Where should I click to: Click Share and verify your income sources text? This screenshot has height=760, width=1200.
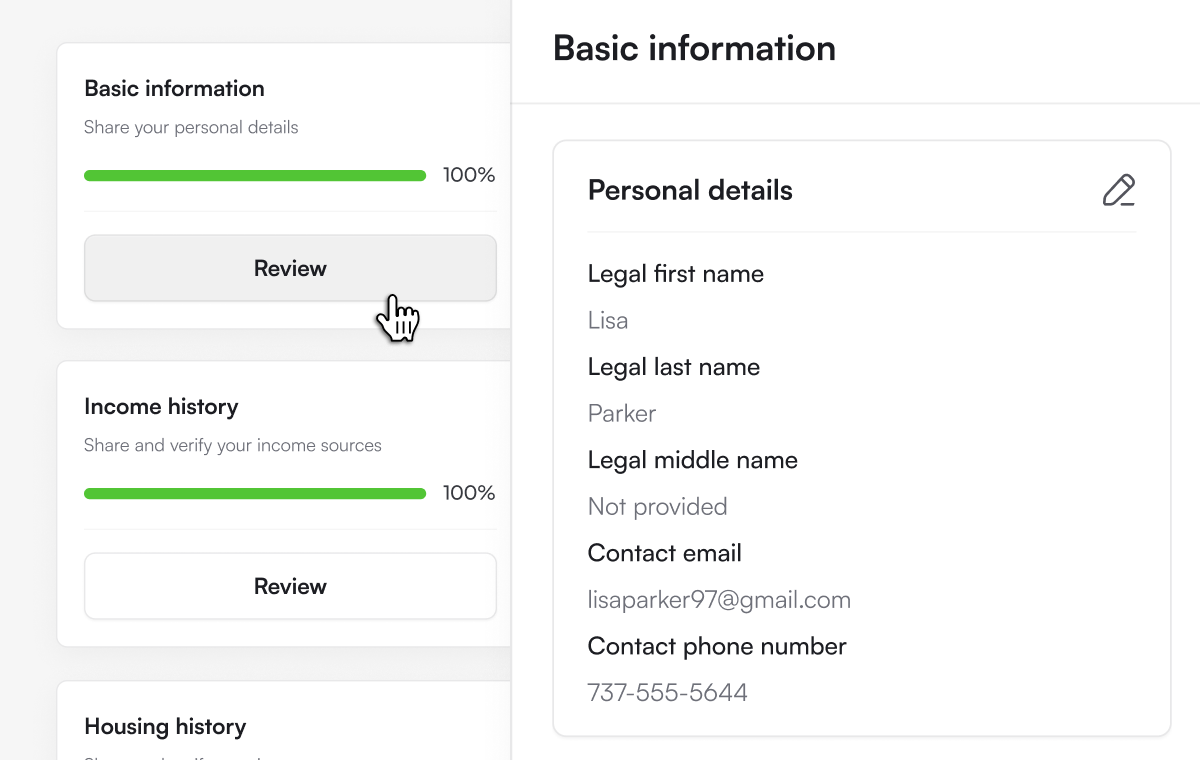[x=233, y=446]
